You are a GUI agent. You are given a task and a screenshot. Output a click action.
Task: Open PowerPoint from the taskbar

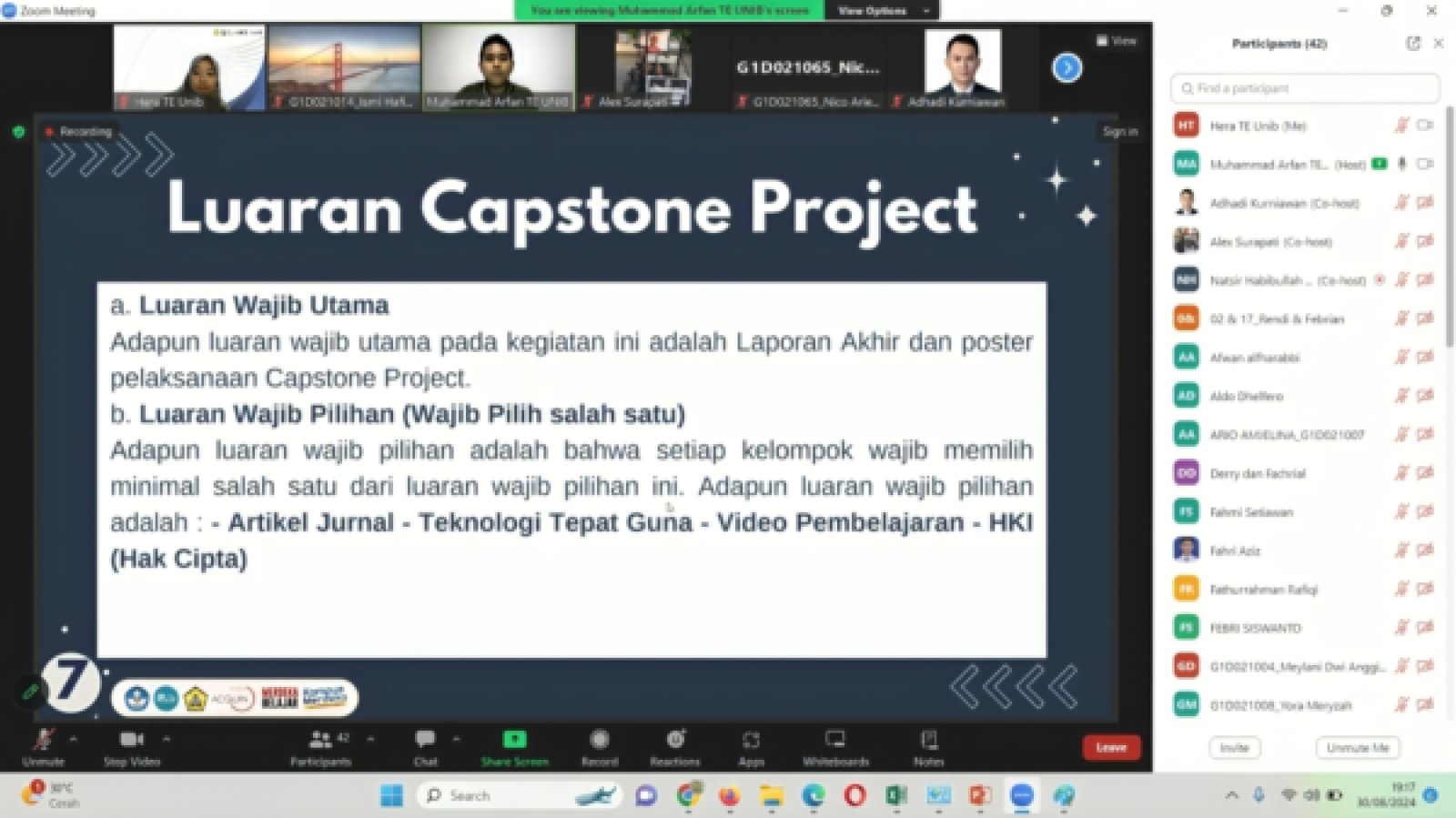(980, 795)
